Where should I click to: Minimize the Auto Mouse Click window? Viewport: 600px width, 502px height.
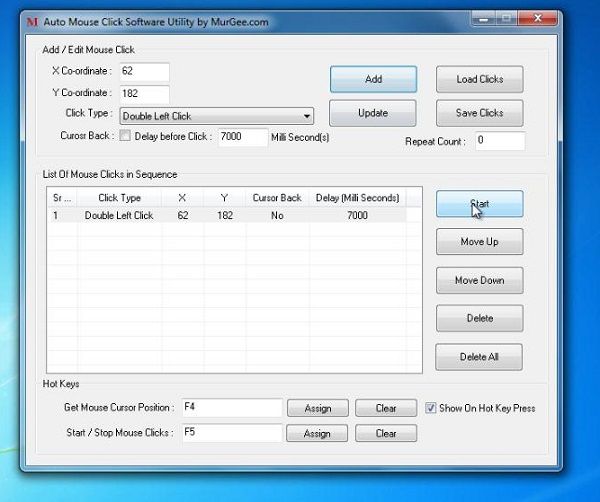[x=484, y=19]
